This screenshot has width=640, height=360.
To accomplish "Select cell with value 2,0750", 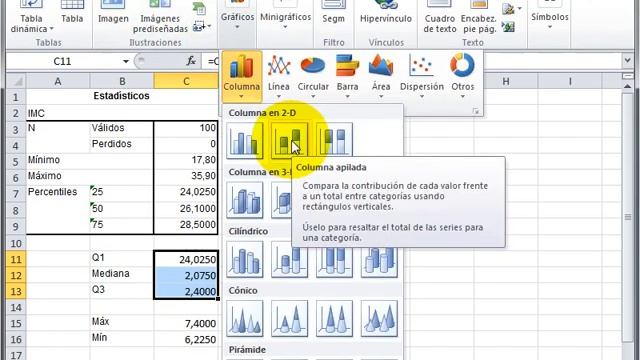I will tap(186, 275).
